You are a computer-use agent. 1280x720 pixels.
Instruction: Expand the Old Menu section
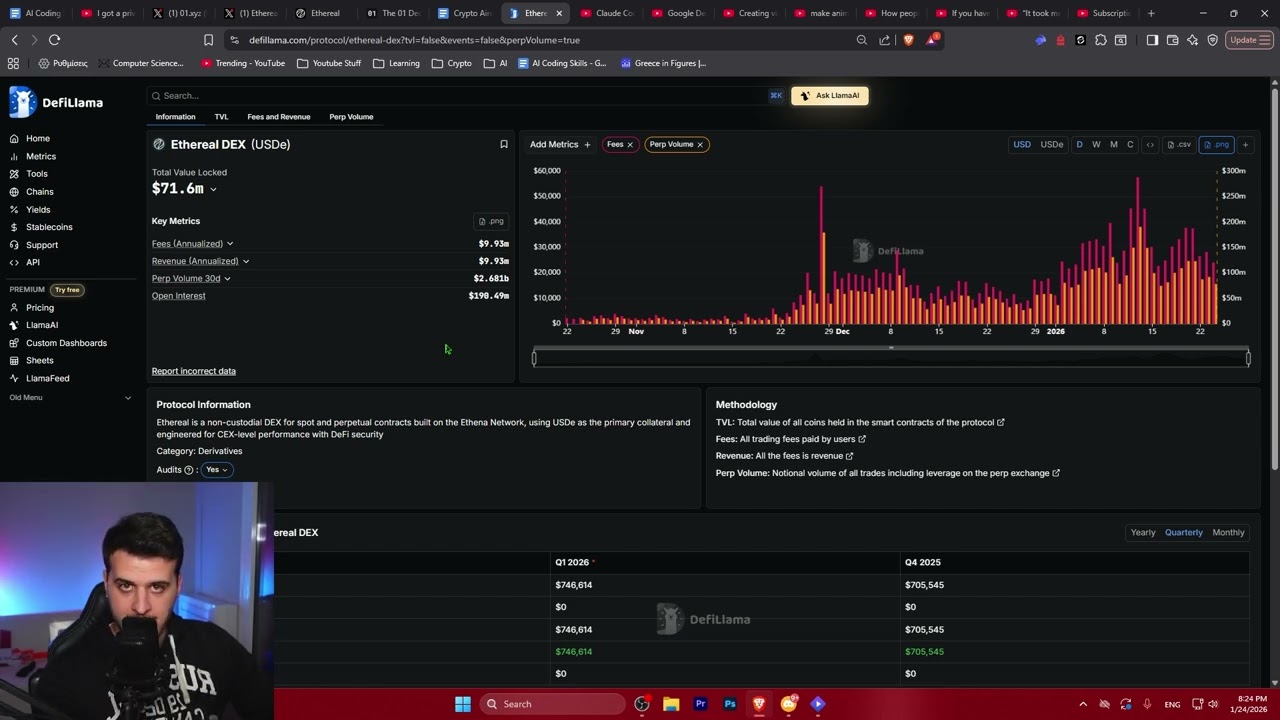[70, 397]
